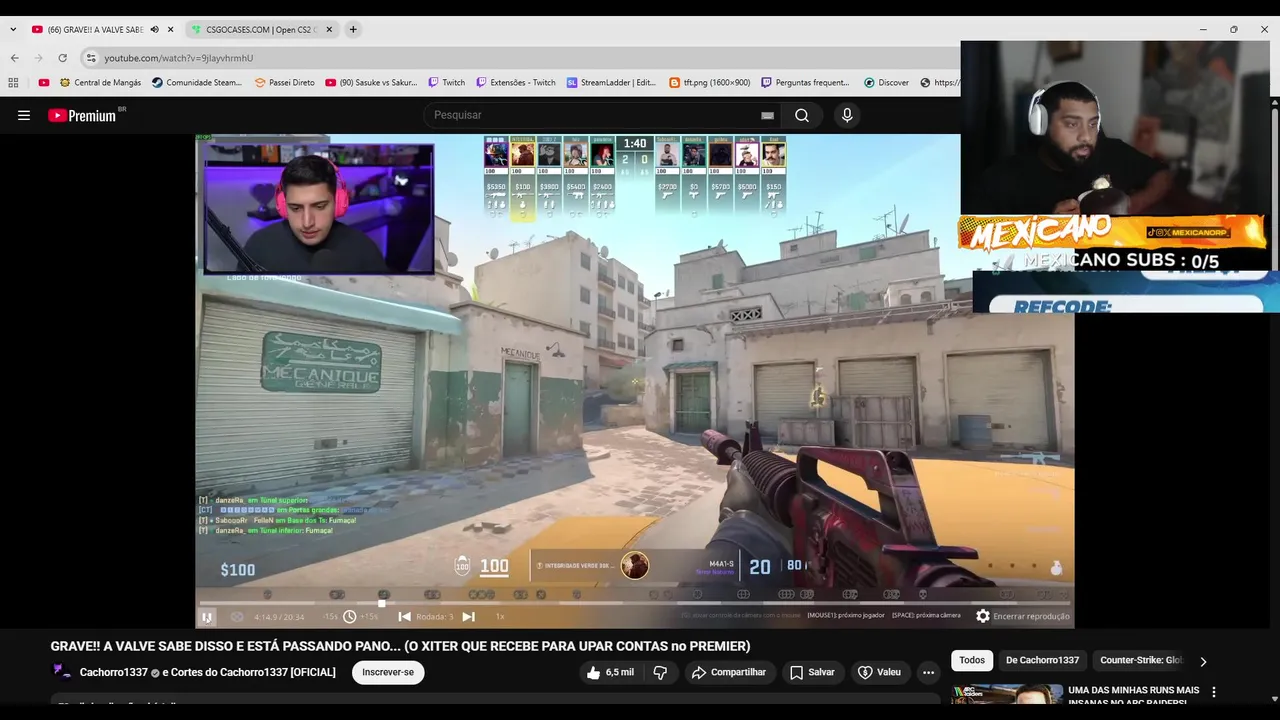Save the video with Salvar
1280x720 pixels.
pos(812,672)
